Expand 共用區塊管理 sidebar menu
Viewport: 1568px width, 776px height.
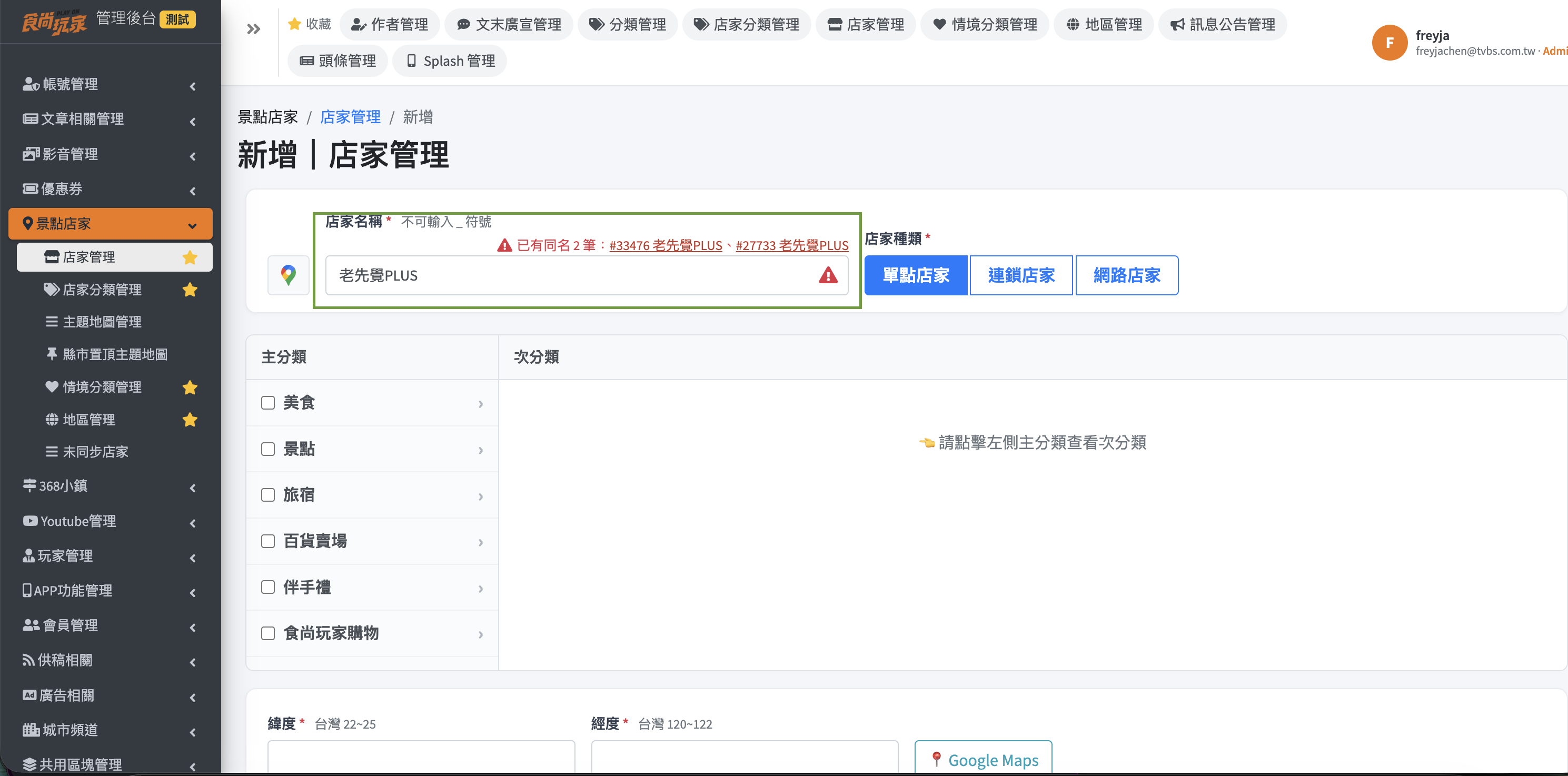(x=110, y=765)
